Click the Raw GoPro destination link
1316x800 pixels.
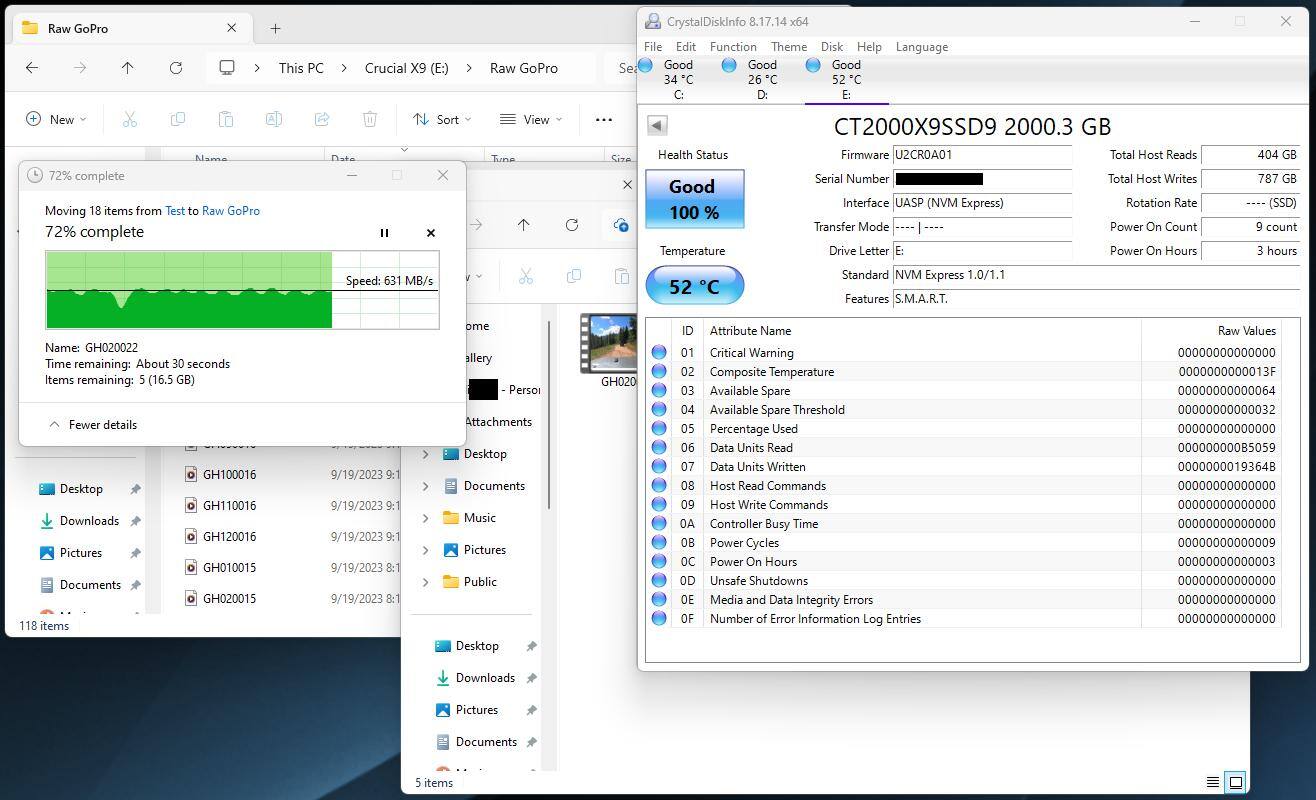coord(230,211)
